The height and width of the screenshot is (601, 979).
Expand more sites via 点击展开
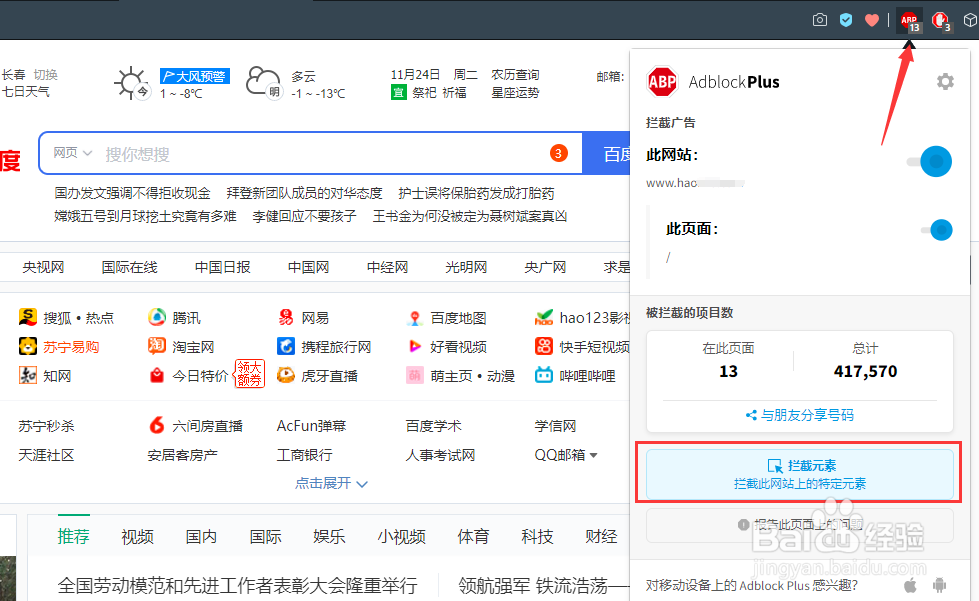[331, 483]
